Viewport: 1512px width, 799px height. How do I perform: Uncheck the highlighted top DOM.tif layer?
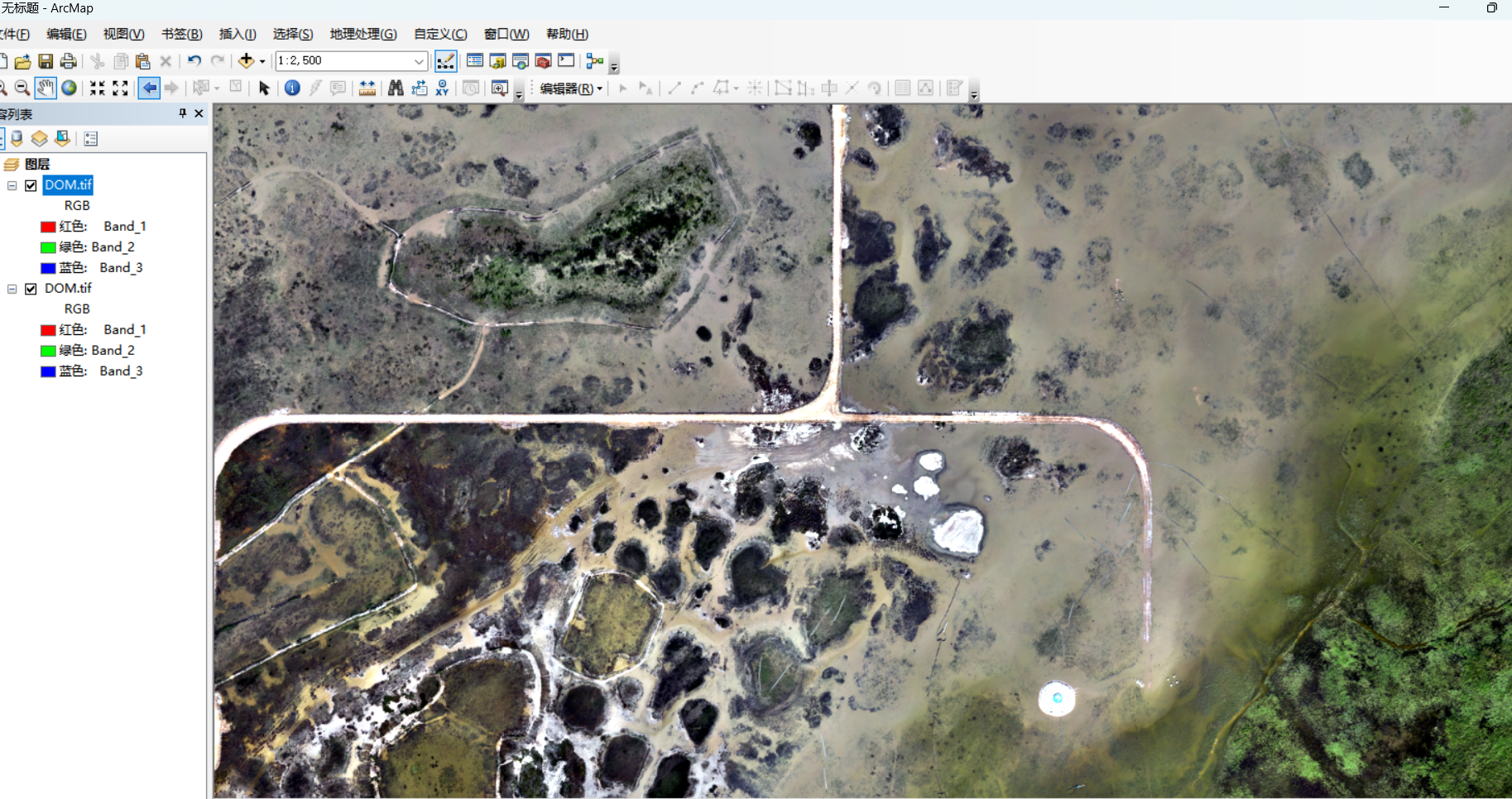(31, 185)
